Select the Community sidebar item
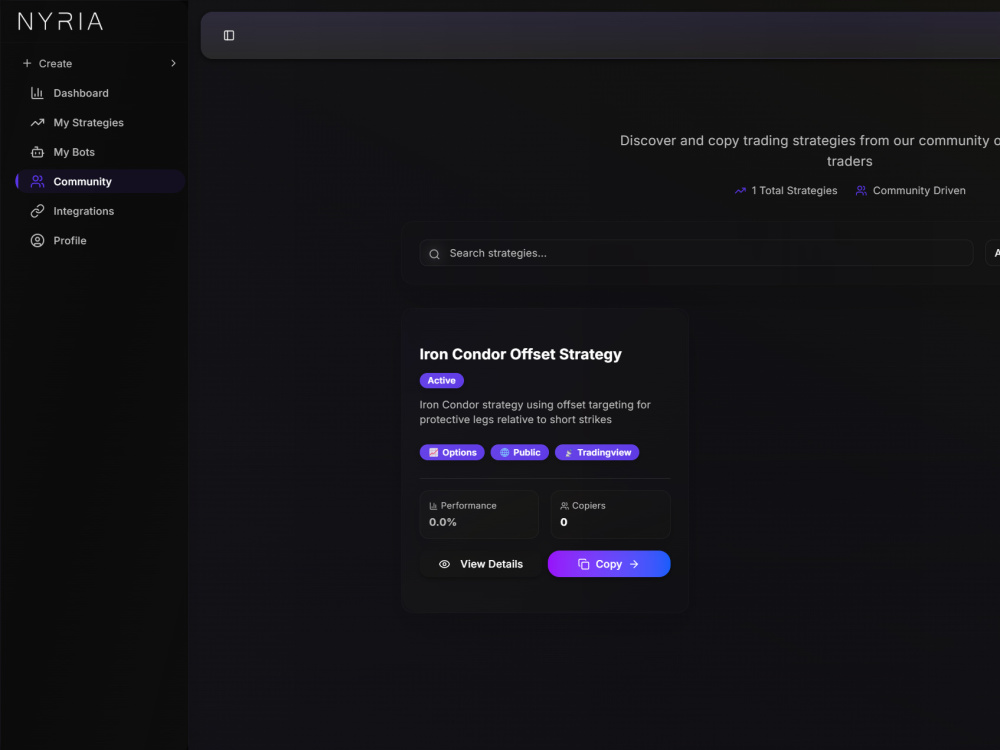The image size is (1000, 750). click(100, 181)
